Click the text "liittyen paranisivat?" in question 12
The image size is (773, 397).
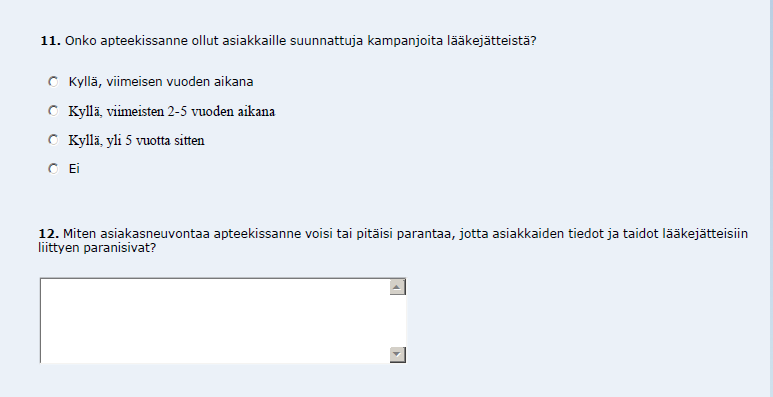pos(97,248)
